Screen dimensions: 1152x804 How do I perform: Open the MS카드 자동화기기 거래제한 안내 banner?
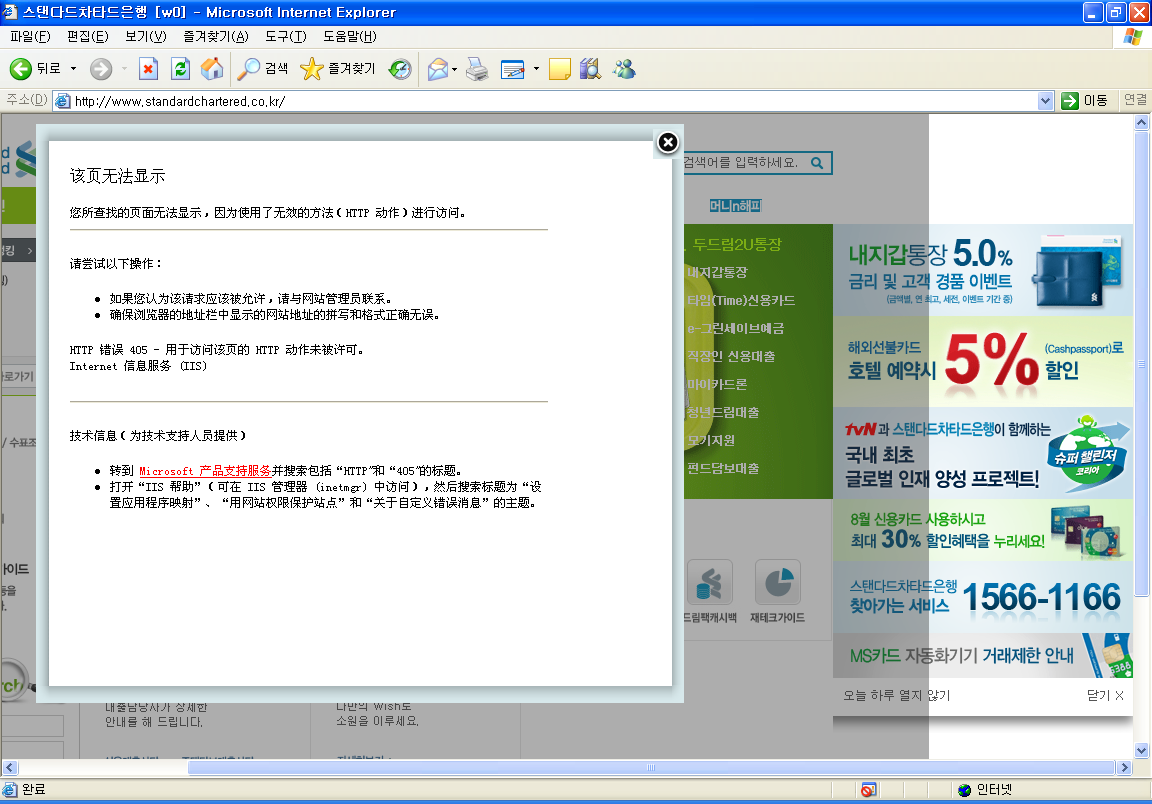(x=983, y=656)
